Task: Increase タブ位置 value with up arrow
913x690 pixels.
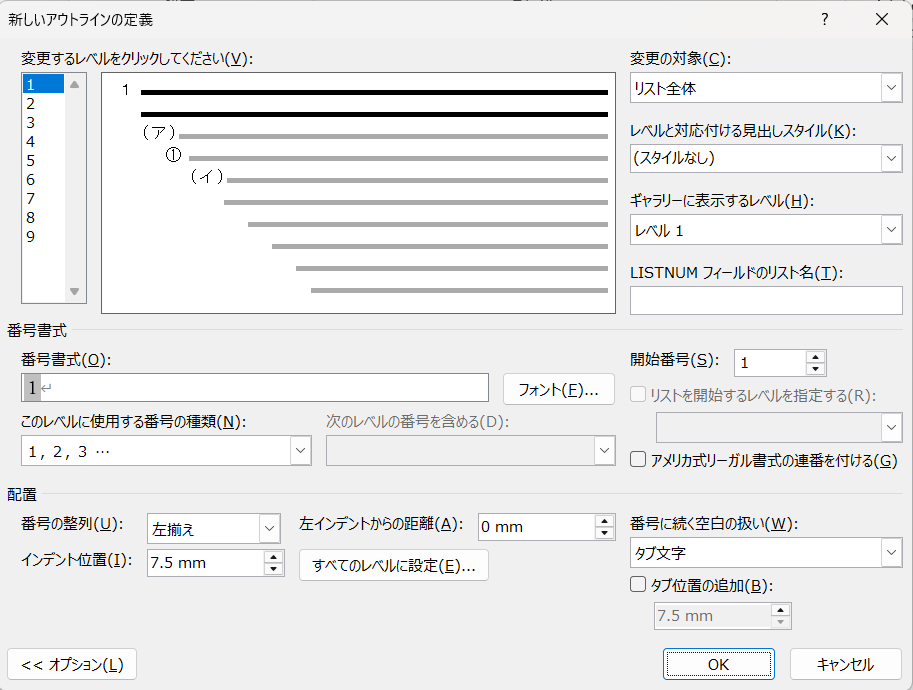Action: click(780, 610)
